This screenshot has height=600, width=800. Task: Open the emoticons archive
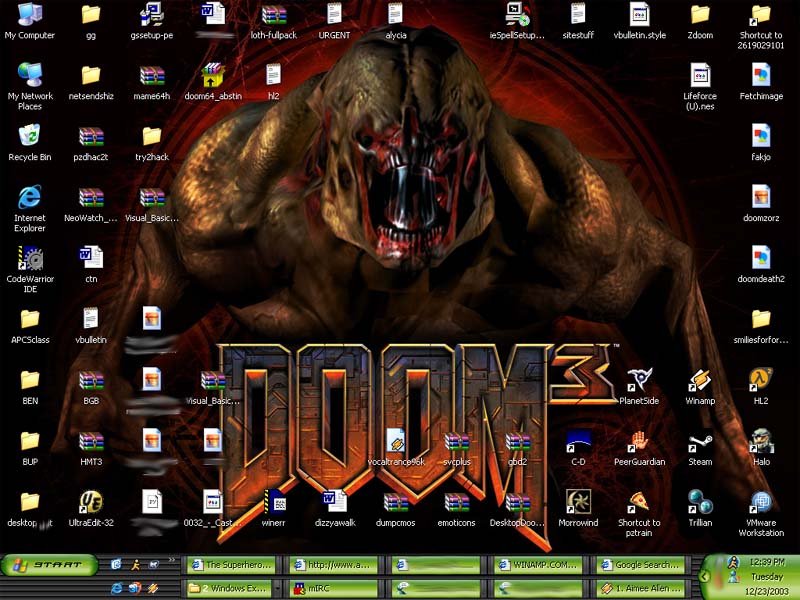point(456,508)
